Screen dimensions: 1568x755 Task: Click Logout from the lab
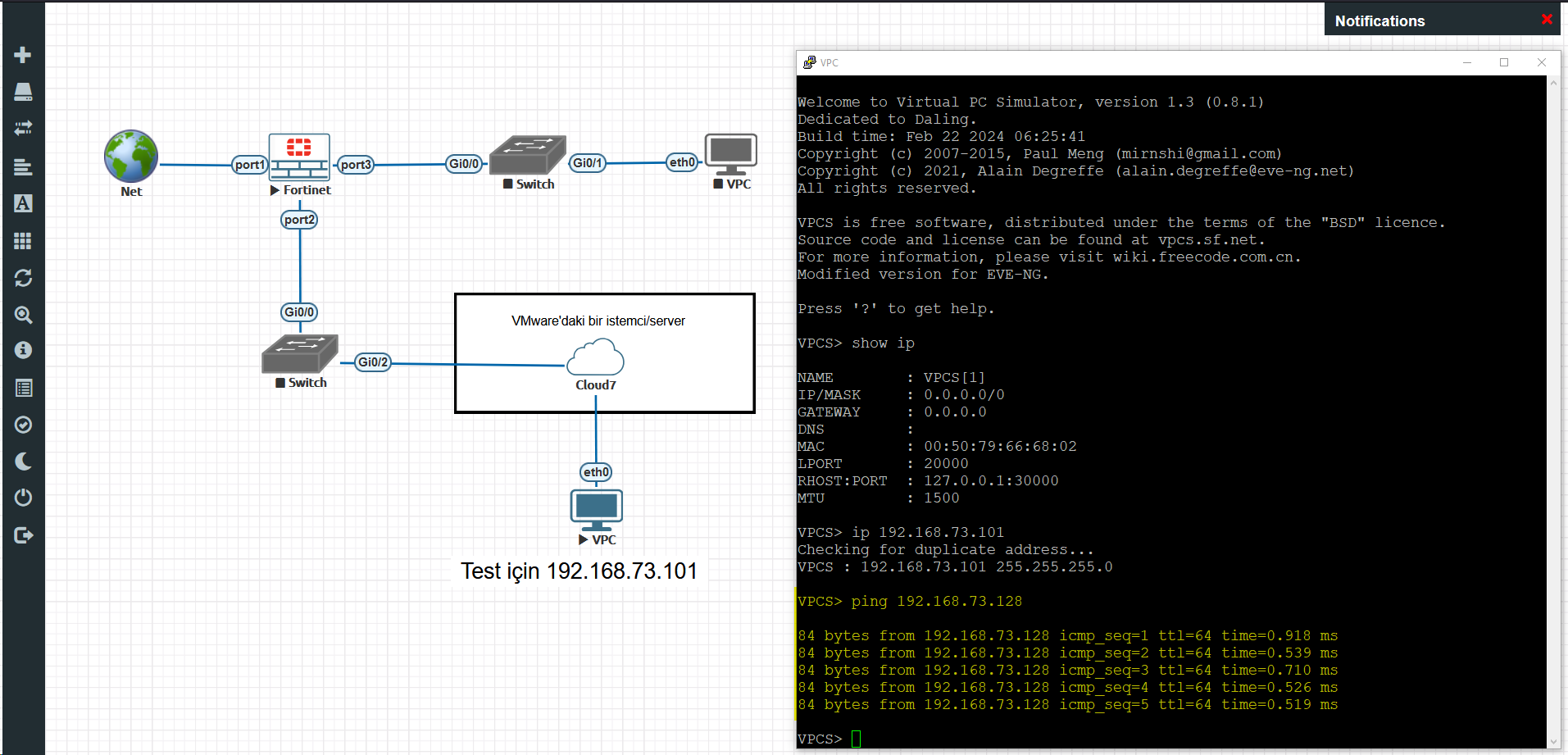pos(22,534)
